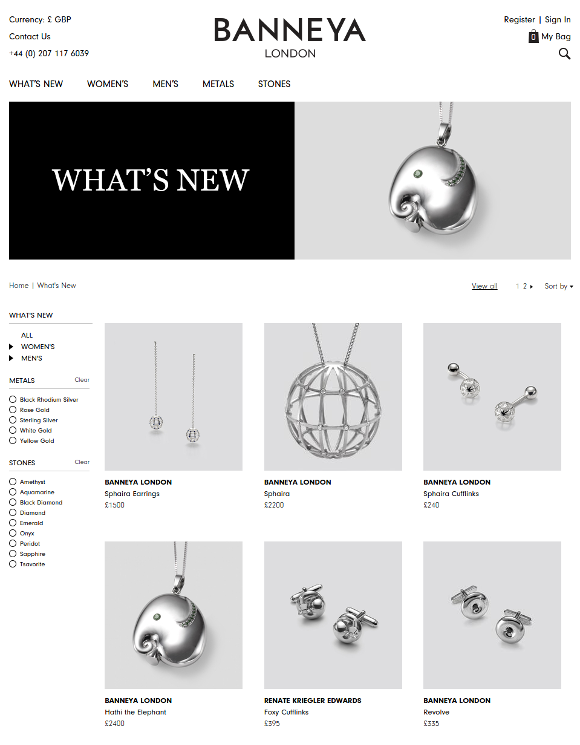The height and width of the screenshot is (745, 580).
Task: Open the Sort by dropdown
Action: point(559,286)
